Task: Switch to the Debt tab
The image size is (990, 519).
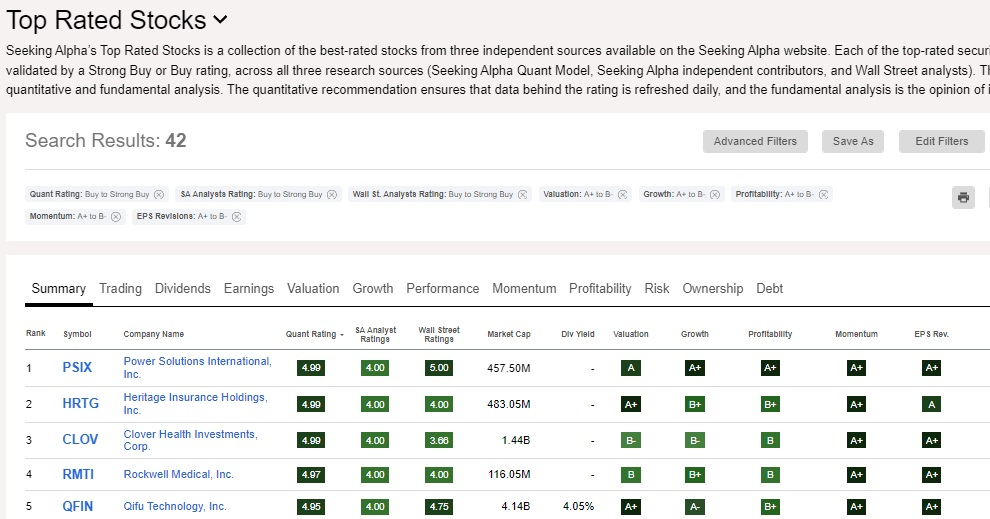Action: point(770,289)
